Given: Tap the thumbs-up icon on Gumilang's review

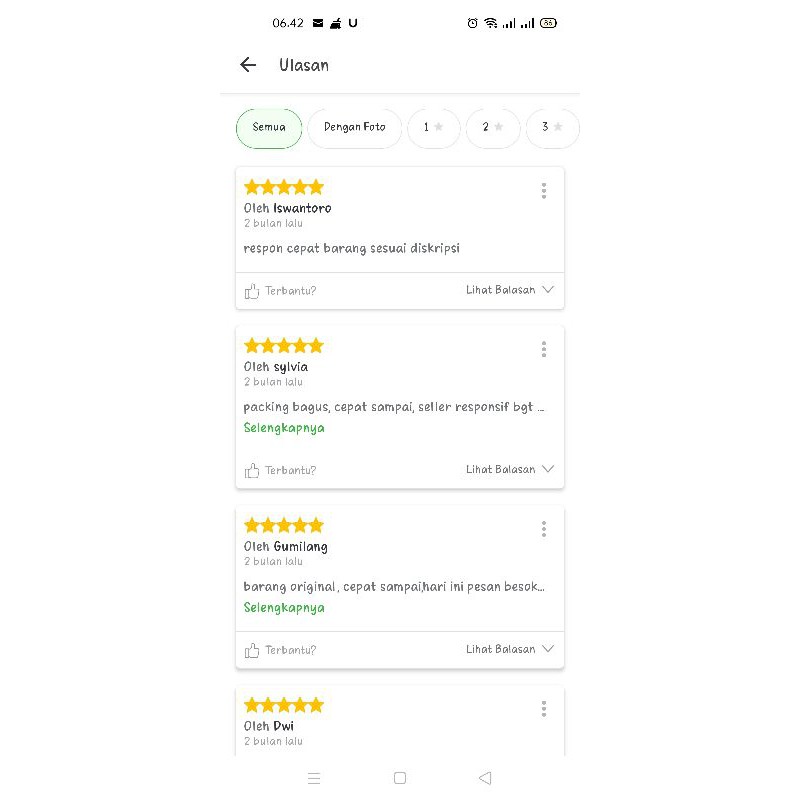Looking at the screenshot, I should 252,650.
